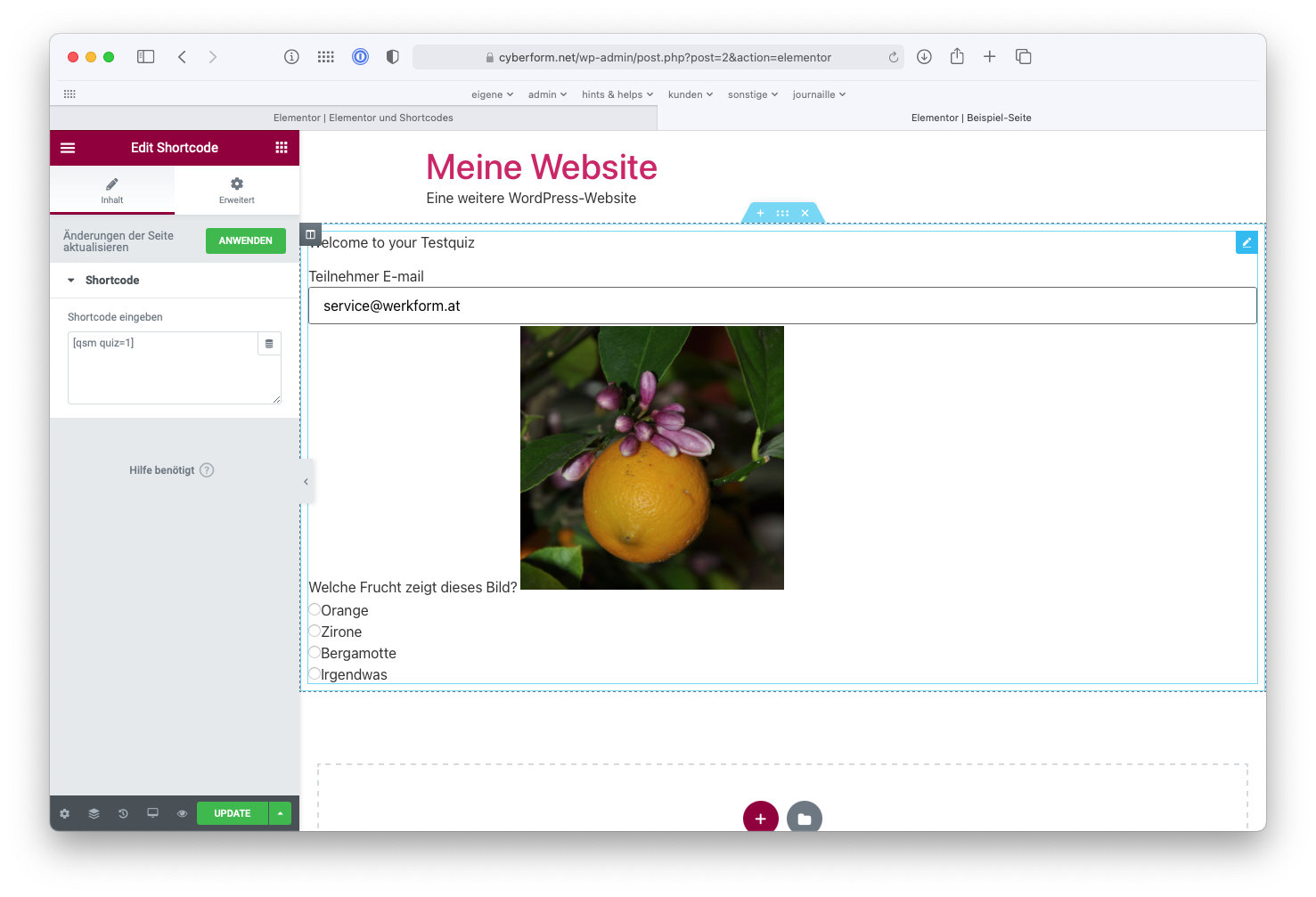This screenshot has height=897, width=1316.
Task: Open the hints & helps bookmarks folder
Action: pyautogui.click(x=617, y=94)
